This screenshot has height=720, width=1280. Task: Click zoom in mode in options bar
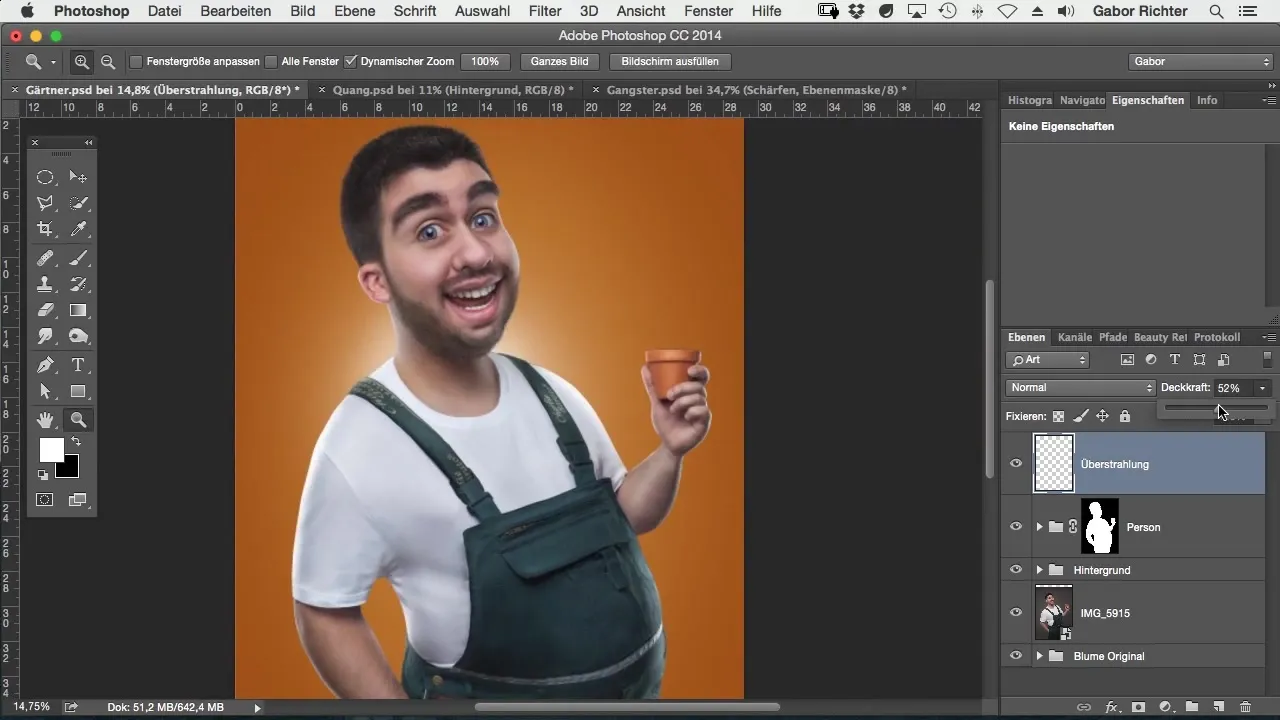pos(82,62)
